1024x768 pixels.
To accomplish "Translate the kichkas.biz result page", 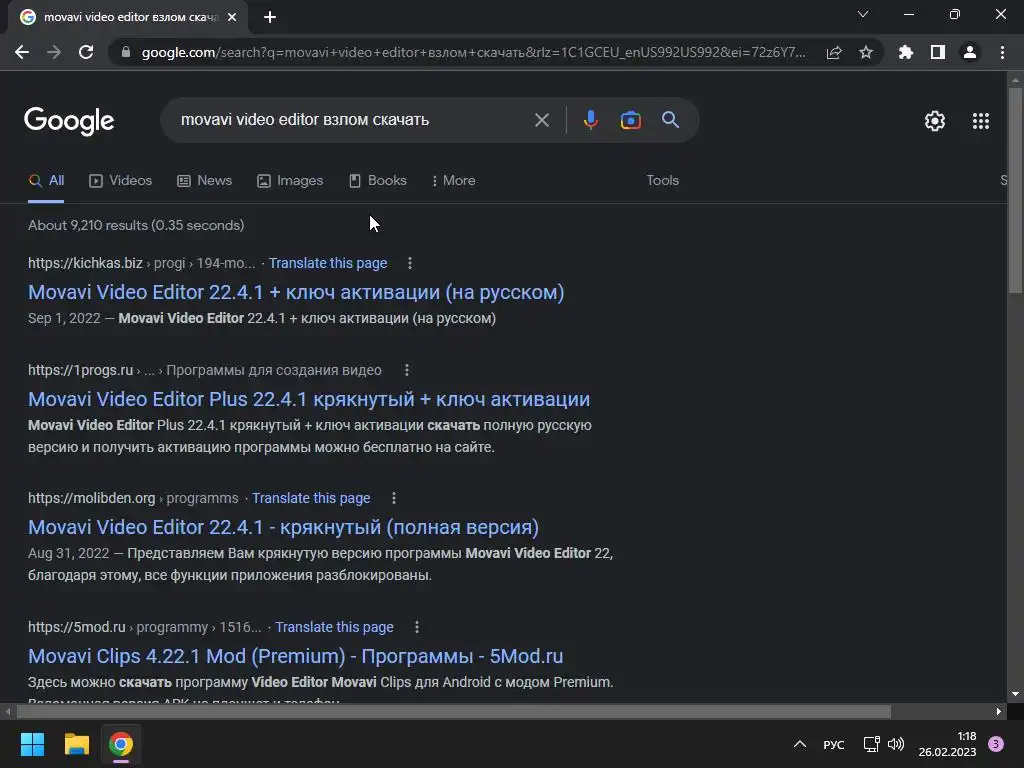I will [328, 263].
